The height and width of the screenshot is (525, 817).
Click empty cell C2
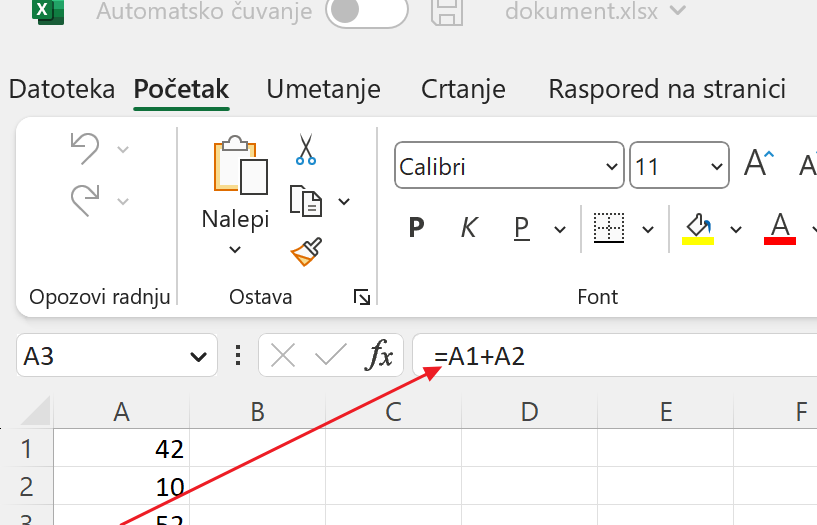coord(393,486)
